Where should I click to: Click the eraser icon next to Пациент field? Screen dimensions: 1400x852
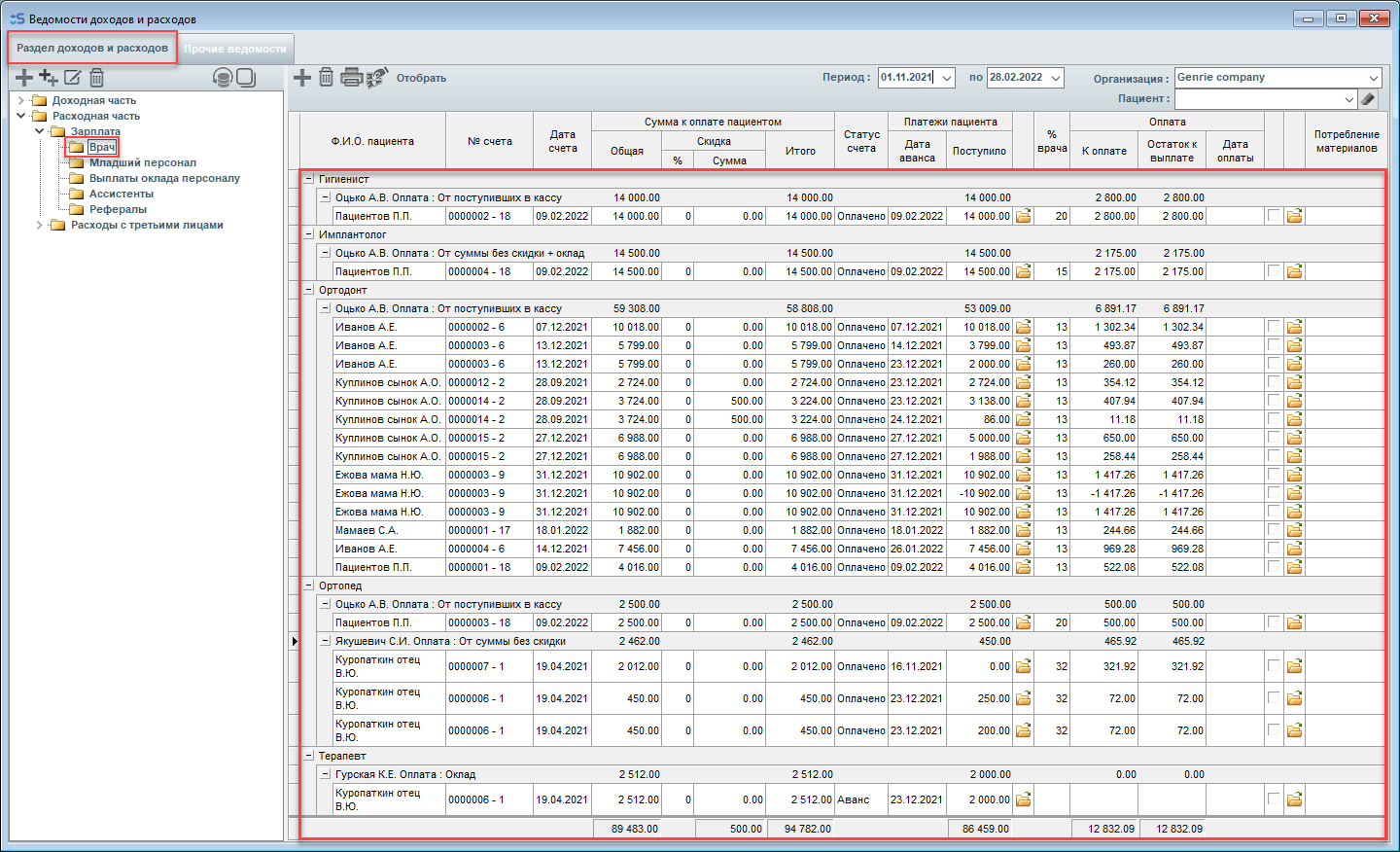[x=1368, y=99]
